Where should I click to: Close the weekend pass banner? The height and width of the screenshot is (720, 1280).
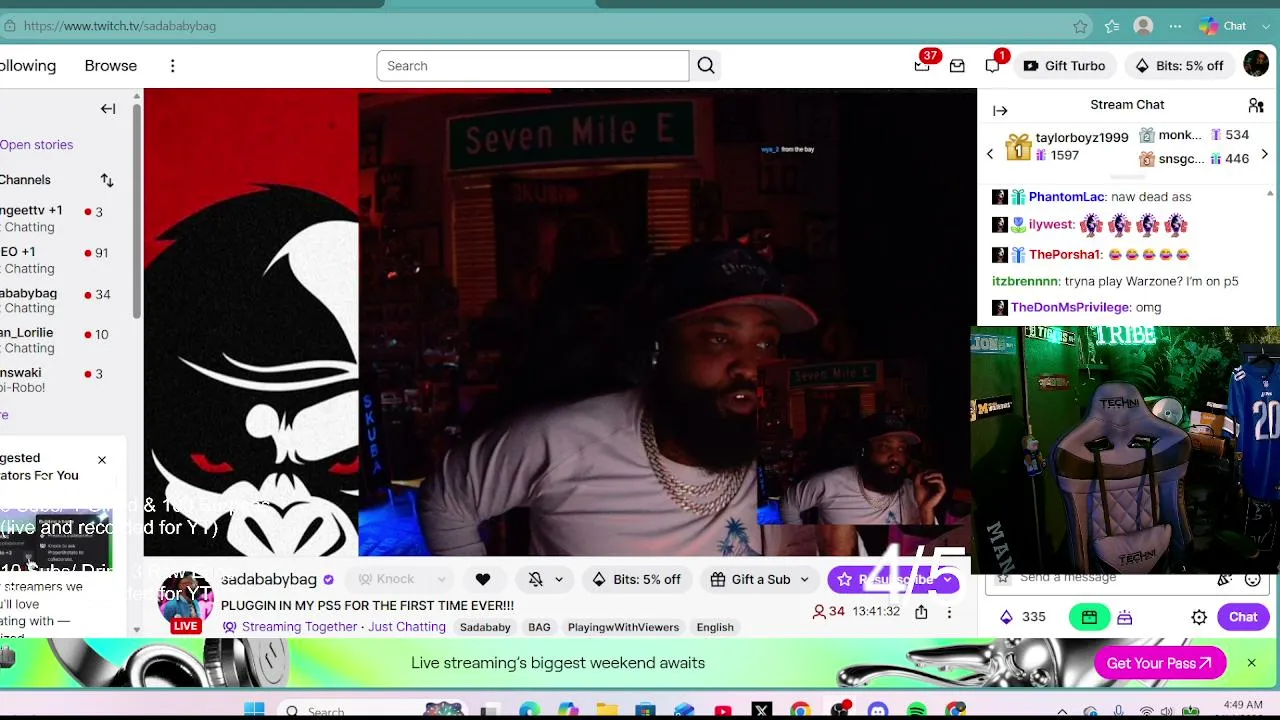pyautogui.click(x=1251, y=663)
